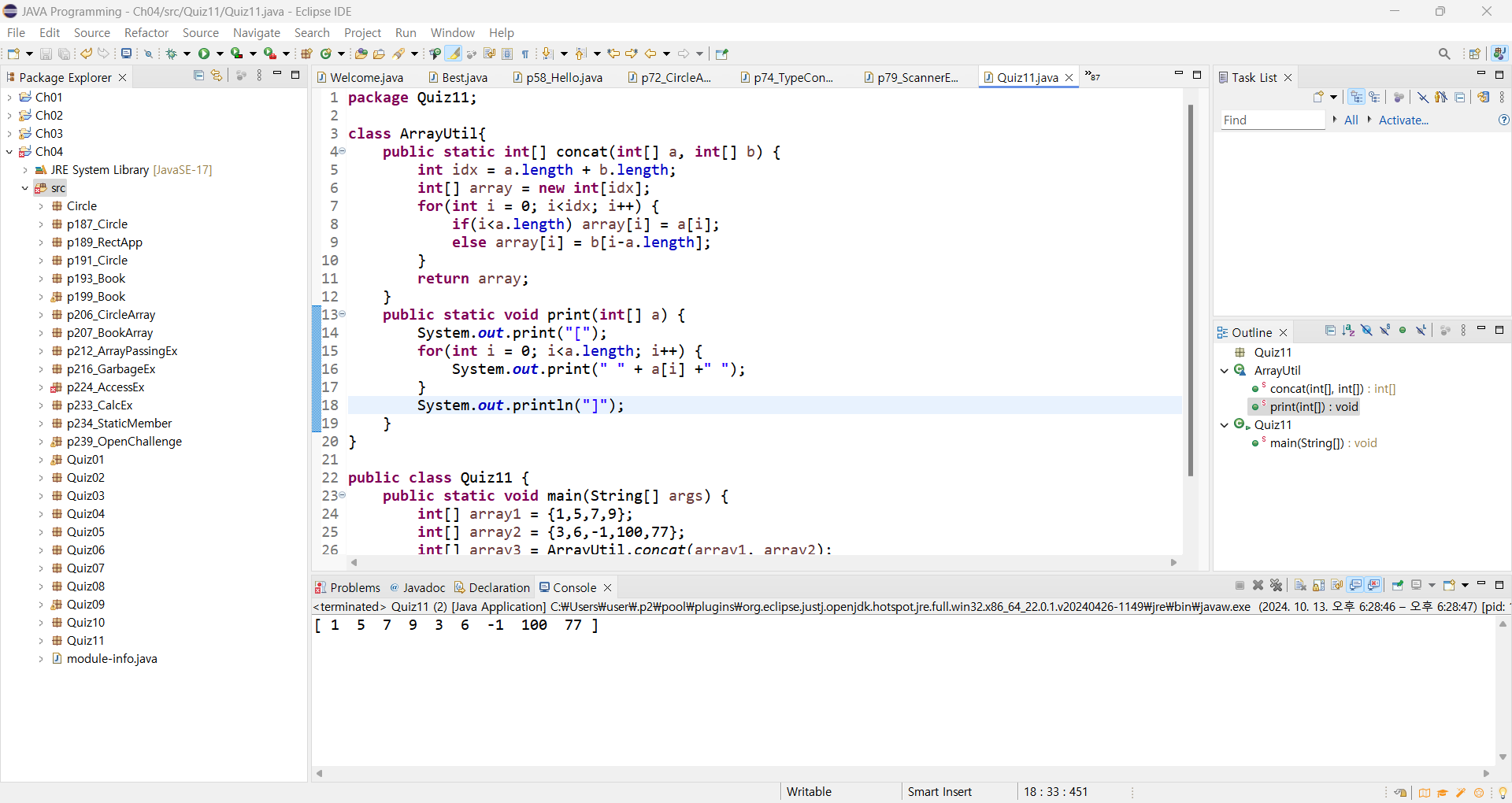The width and height of the screenshot is (1512, 803).
Task: Click Remove All Terminated Launches in Console
Action: click(x=1276, y=585)
